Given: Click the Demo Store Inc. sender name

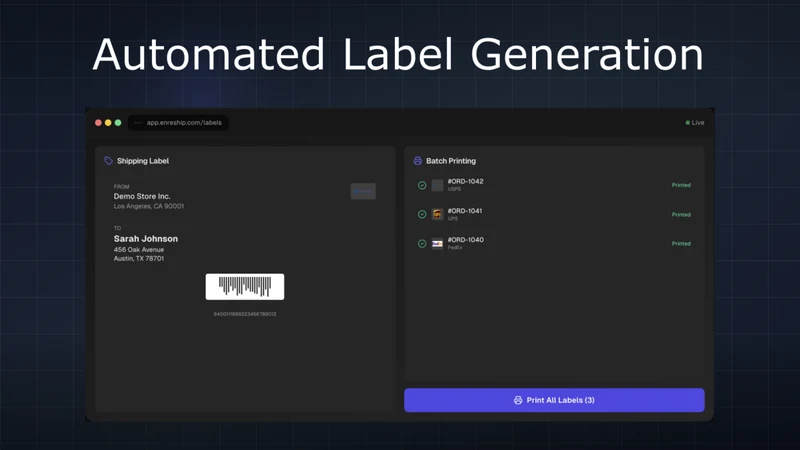Looking at the screenshot, I should pyautogui.click(x=142, y=196).
